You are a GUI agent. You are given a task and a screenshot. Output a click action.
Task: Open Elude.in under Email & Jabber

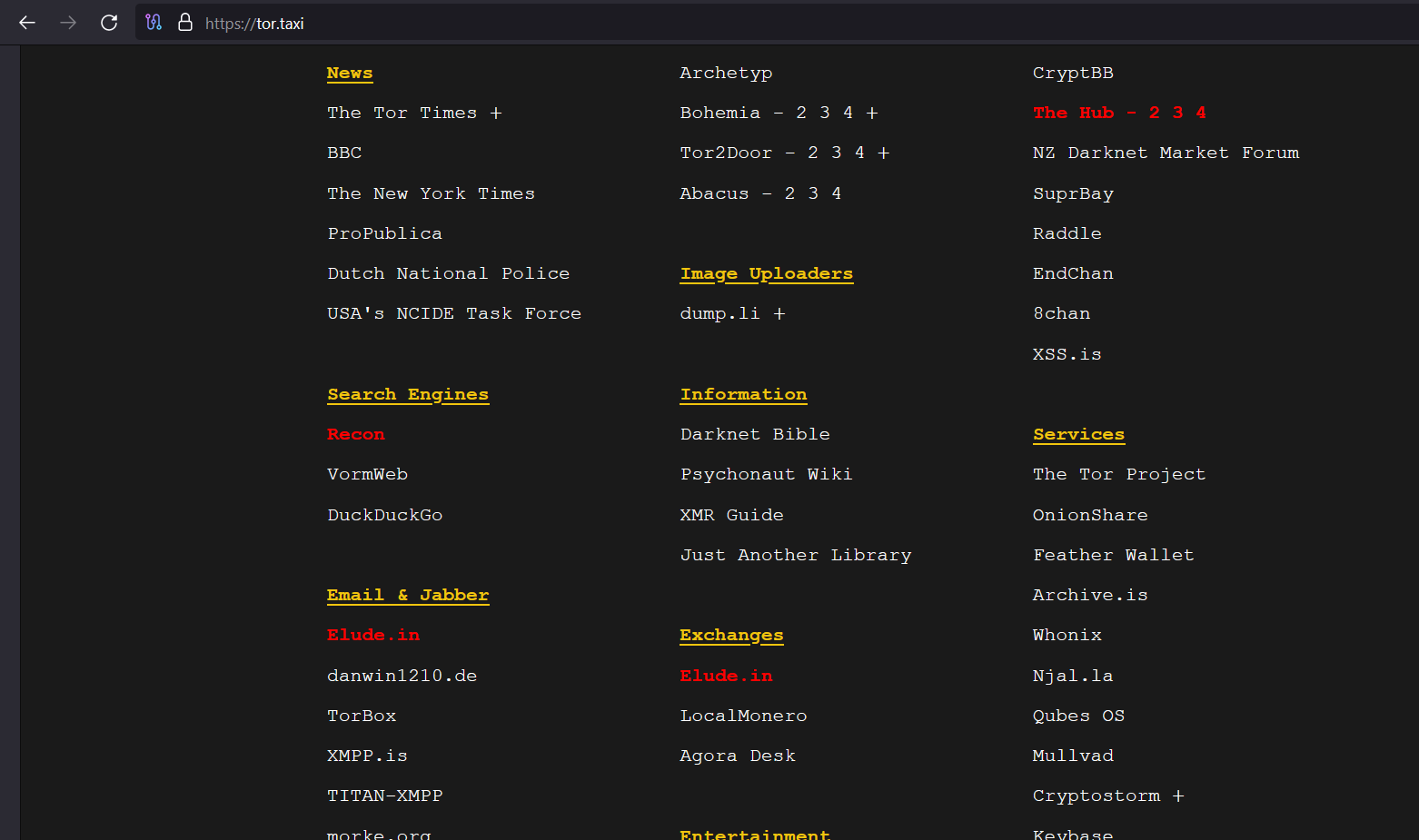pos(373,635)
